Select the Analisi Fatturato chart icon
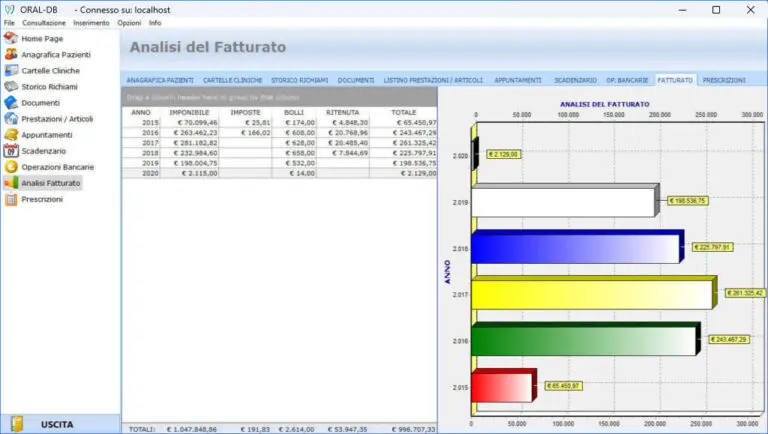This screenshot has width=768, height=434. [x=11, y=183]
